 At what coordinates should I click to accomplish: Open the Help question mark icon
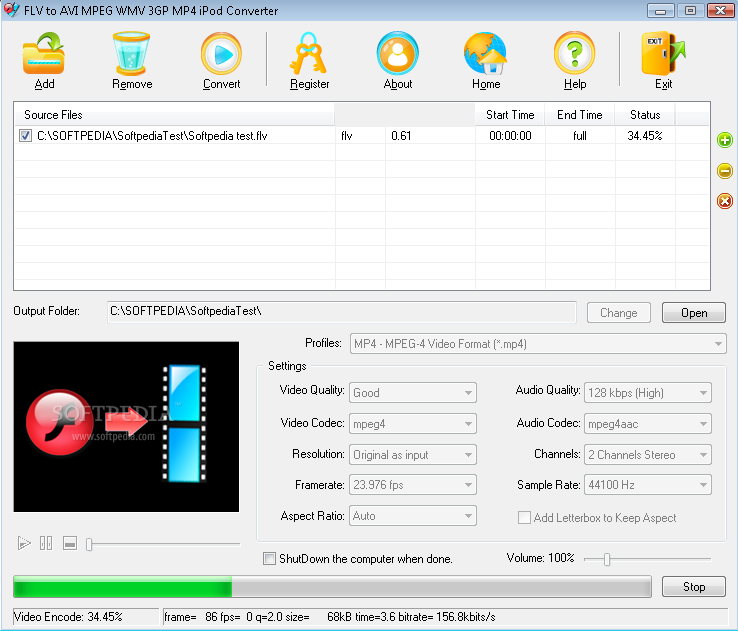(x=575, y=53)
